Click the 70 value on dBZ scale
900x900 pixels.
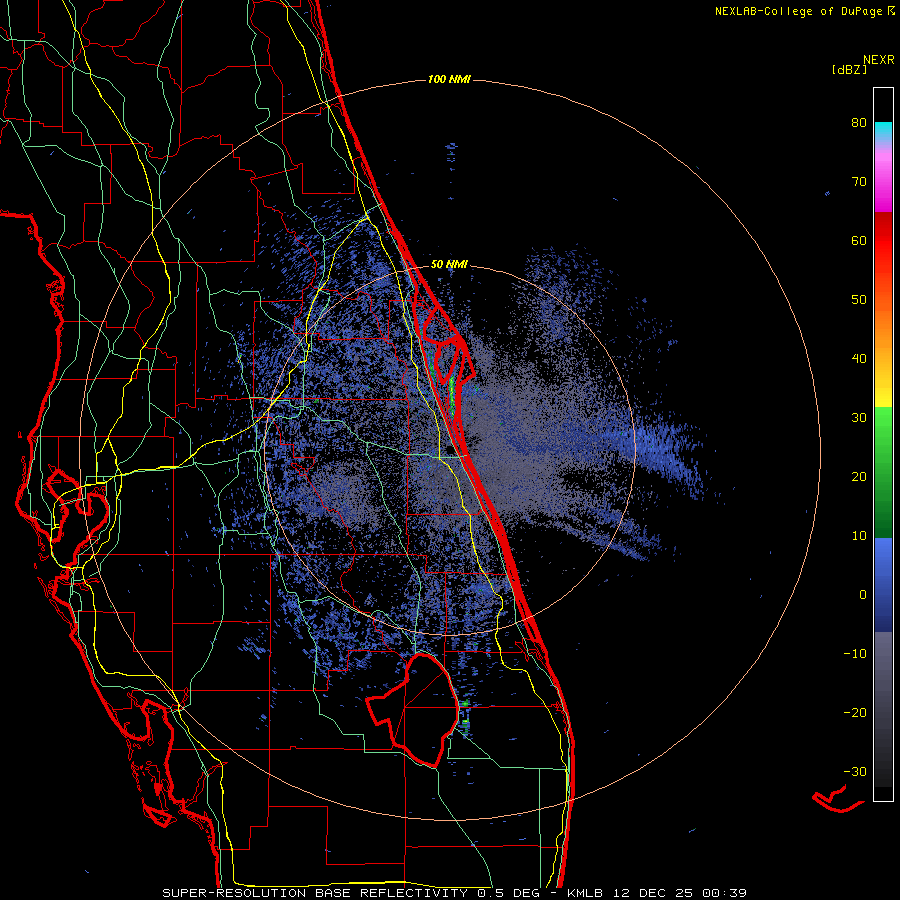point(859,181)
